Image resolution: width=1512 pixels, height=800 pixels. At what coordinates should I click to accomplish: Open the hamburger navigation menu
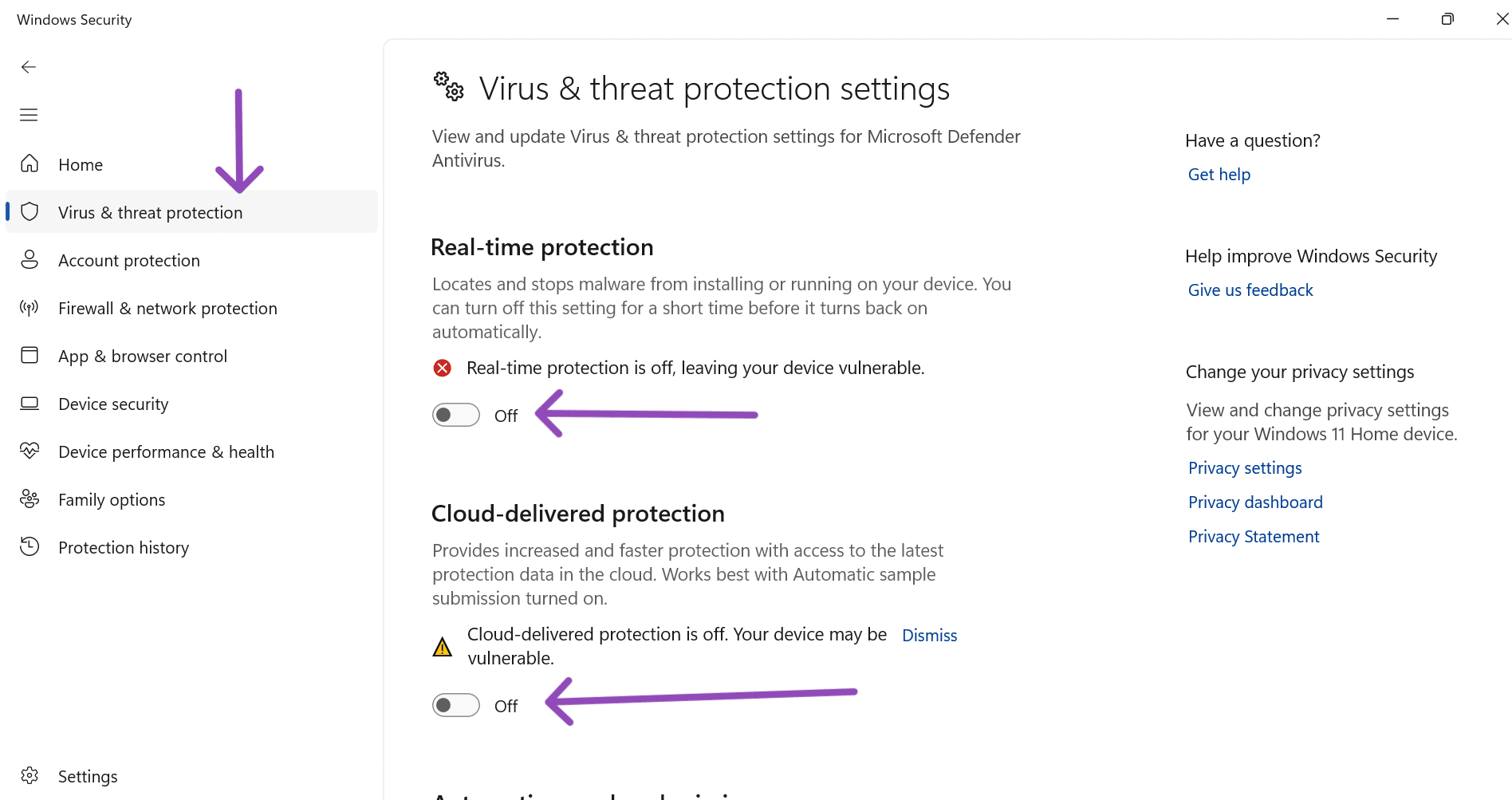[29, 115]
